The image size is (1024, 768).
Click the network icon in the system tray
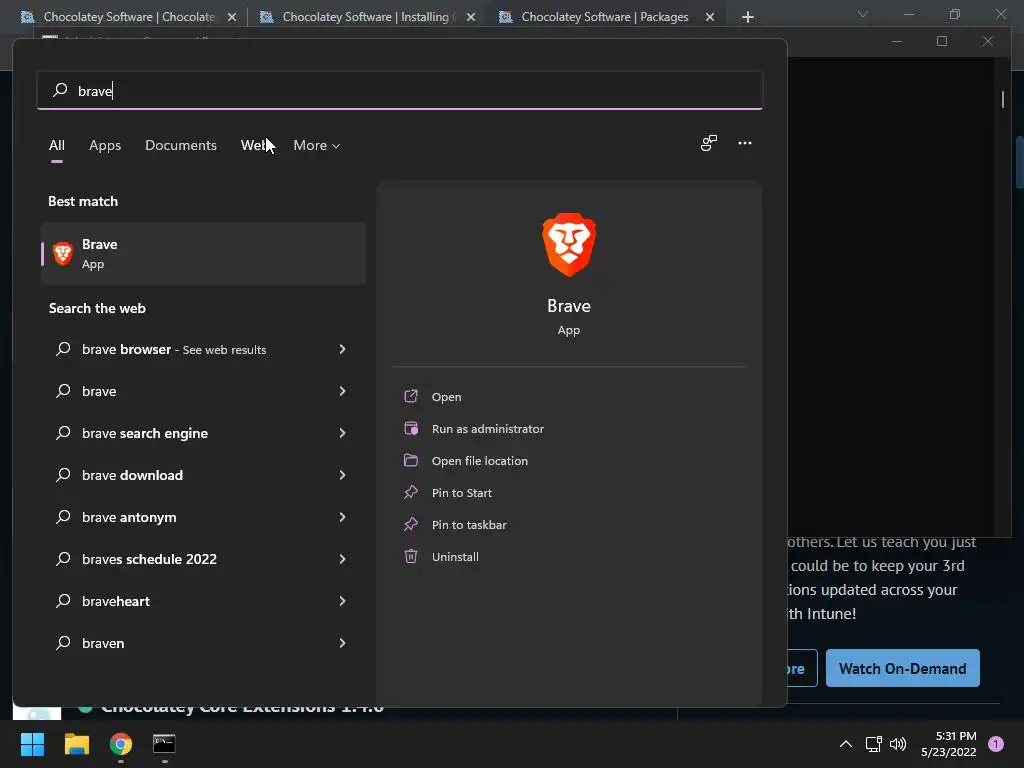tap(873, 744)
